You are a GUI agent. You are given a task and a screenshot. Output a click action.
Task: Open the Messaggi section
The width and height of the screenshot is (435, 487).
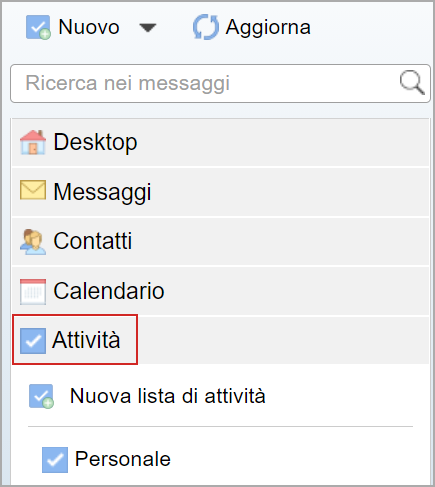click(220, 192)
